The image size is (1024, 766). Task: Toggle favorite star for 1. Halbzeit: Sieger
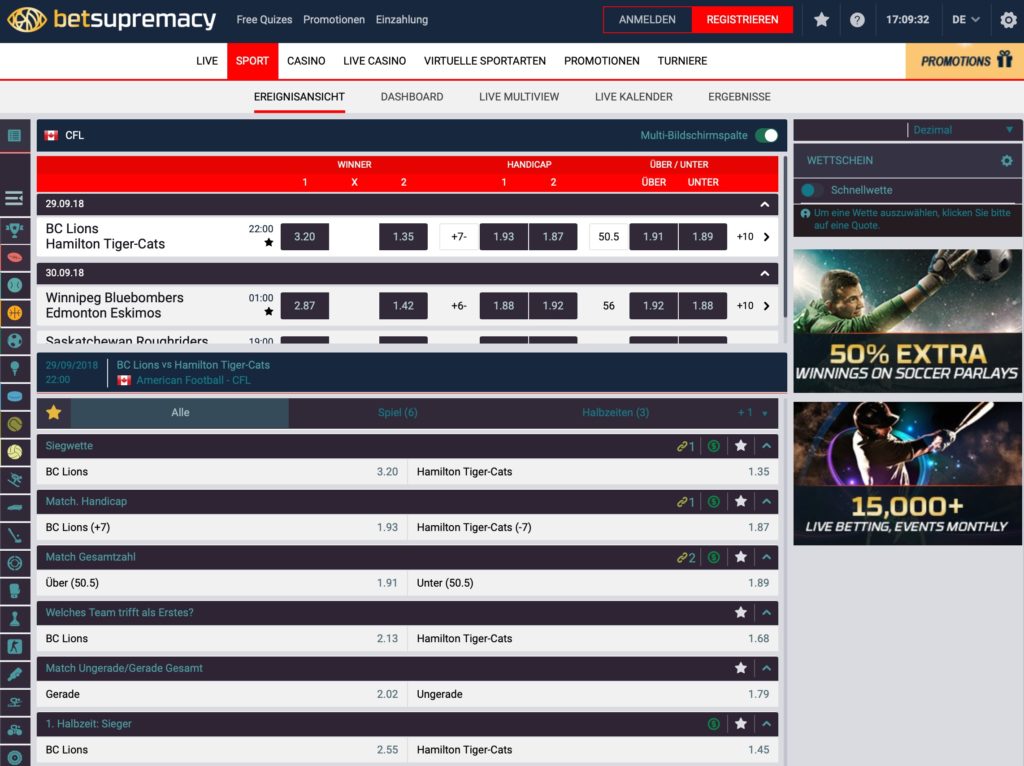[x=741, y=724]
